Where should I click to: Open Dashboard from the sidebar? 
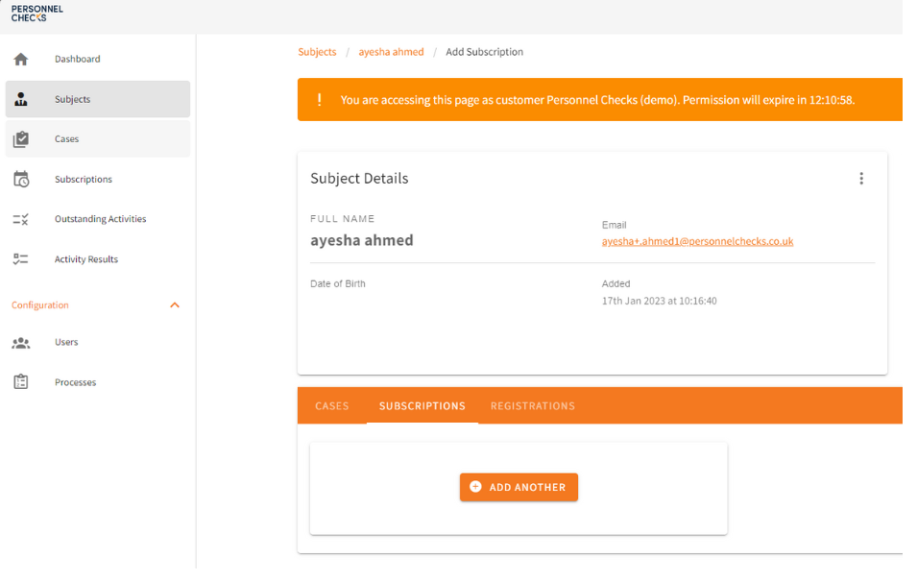(98, 59)
